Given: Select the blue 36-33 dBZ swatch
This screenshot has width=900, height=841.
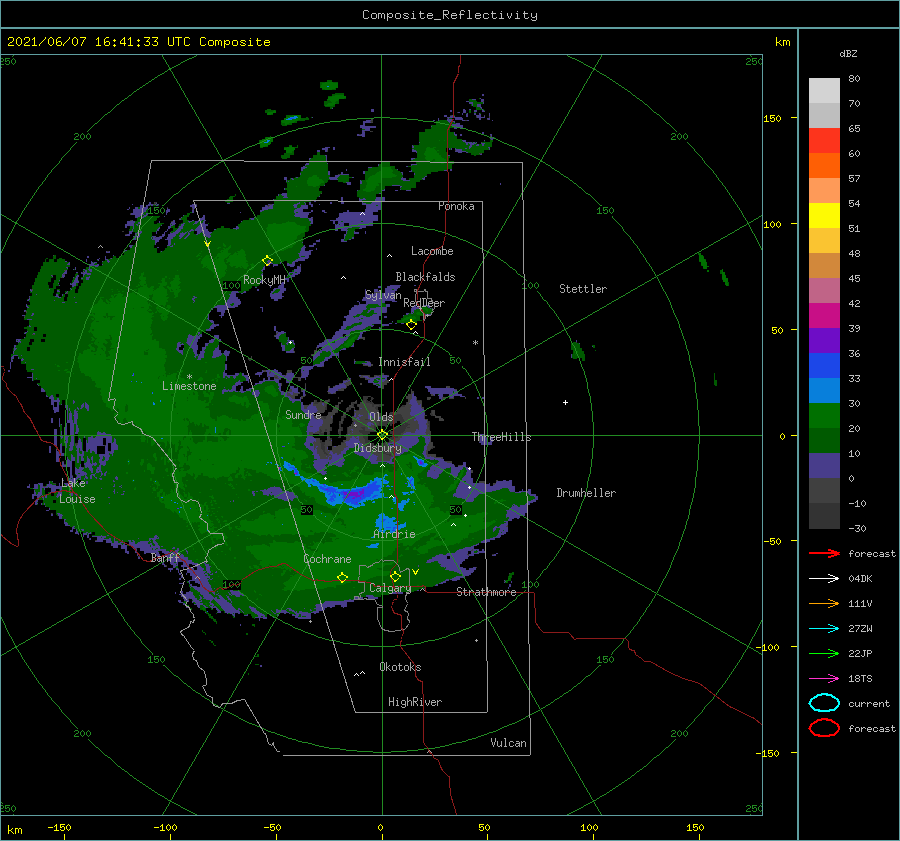Looking at the screenshot, I should 824,365.
